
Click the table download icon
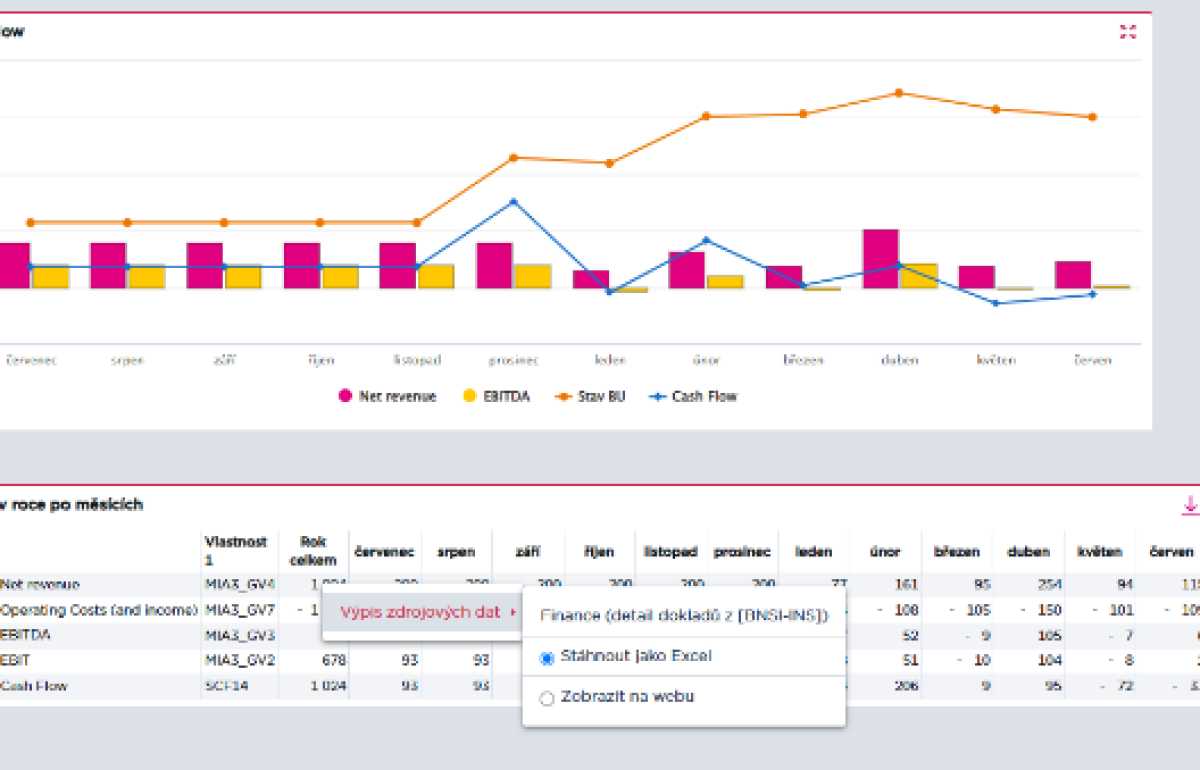pyautogui.click(x=1190, y=506)
